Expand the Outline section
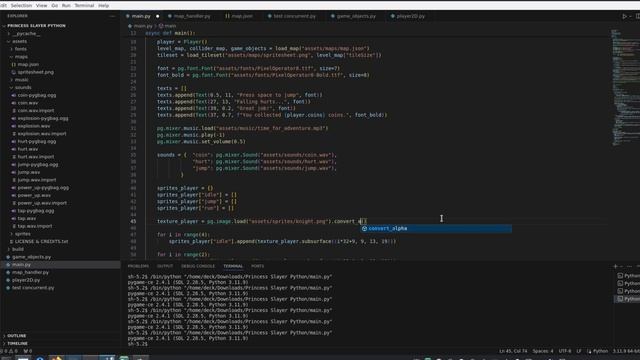 click(x=16, y=336)
